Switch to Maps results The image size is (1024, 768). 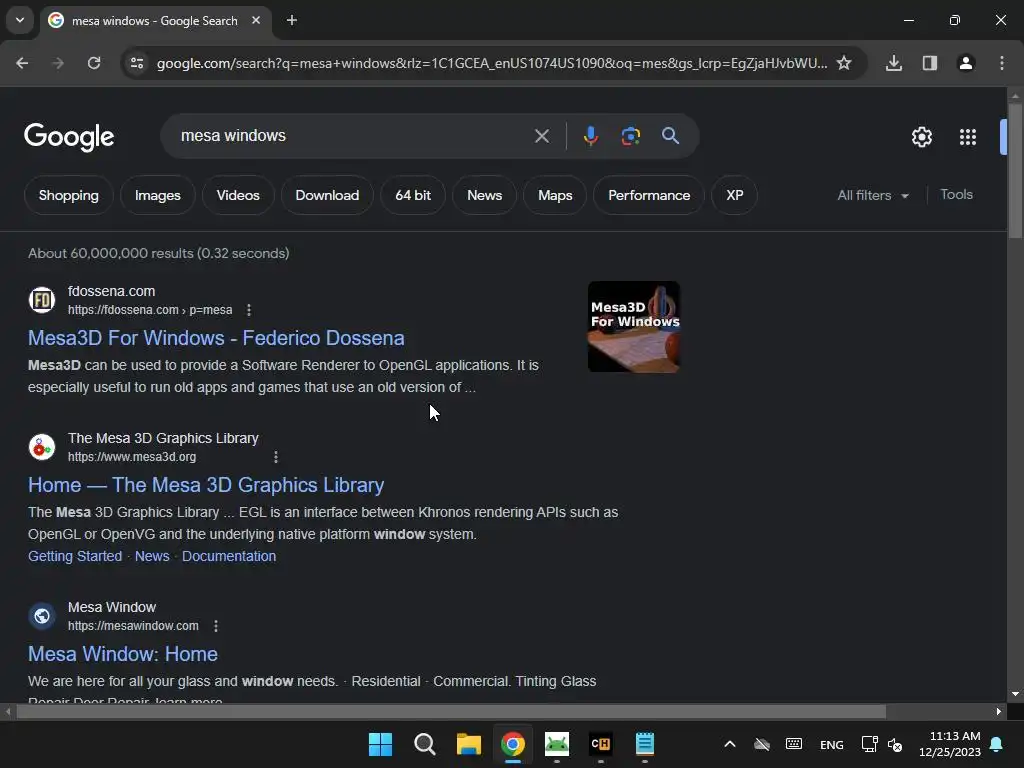click(555, 195)
